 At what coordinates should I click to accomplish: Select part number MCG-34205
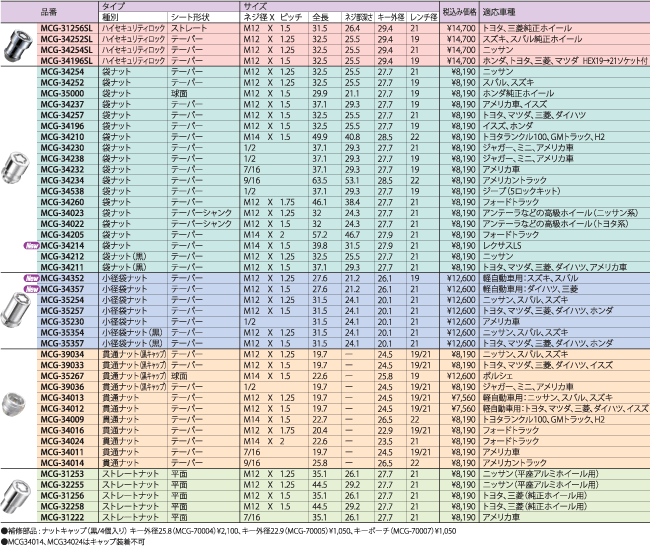click(62, 235)
